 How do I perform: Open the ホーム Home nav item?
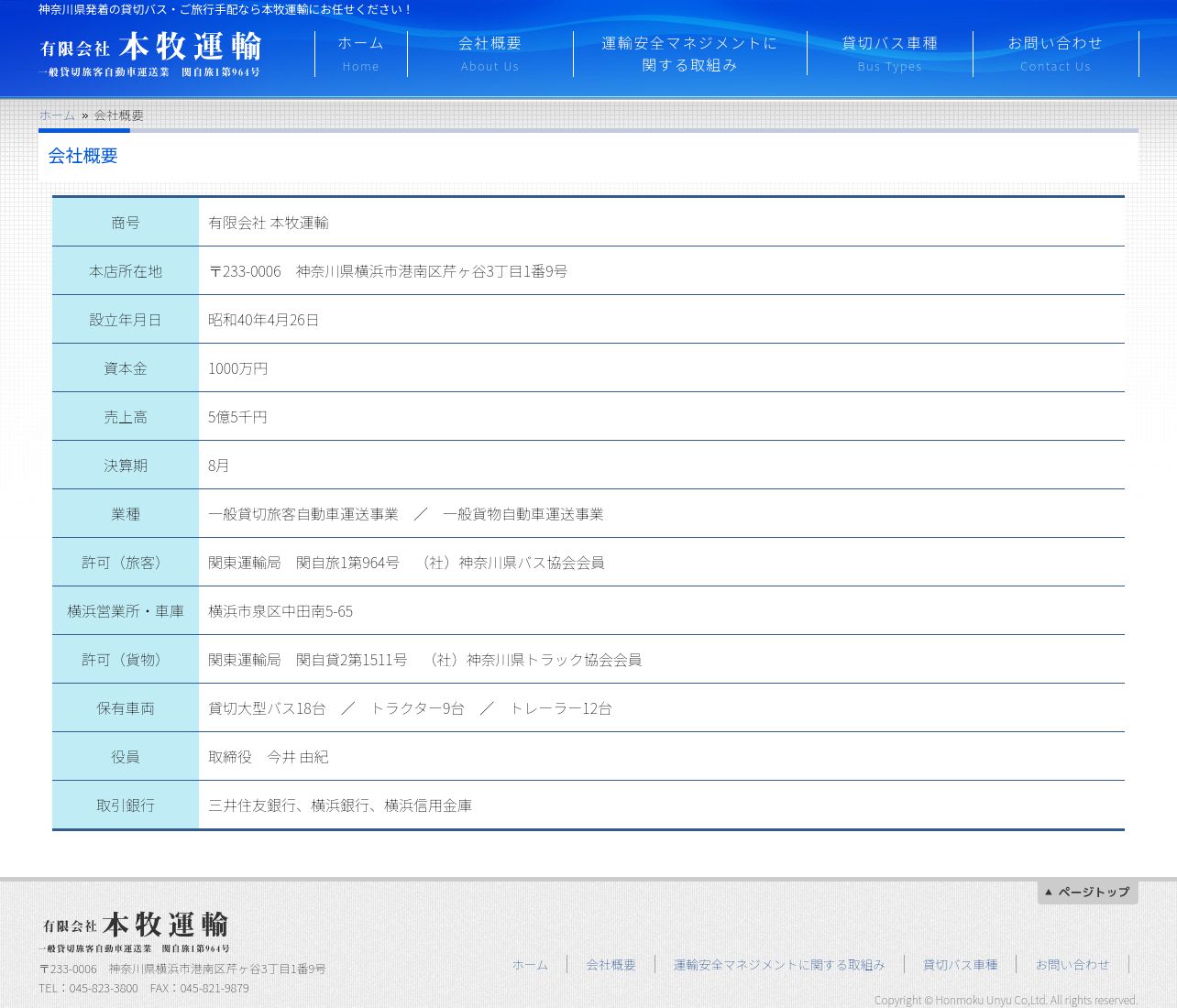tap(361, 54)
